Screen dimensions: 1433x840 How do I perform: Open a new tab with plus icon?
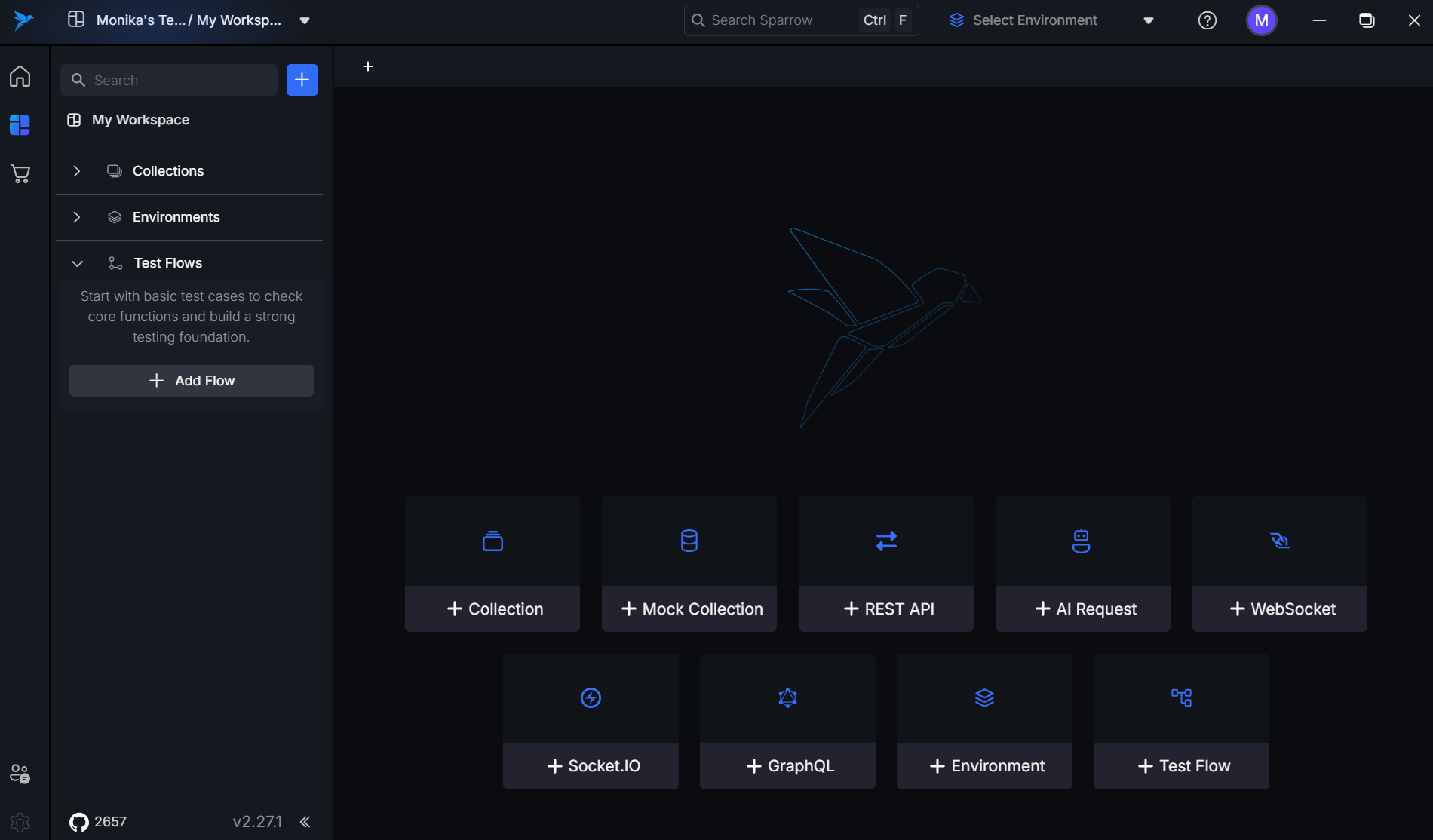point(368,66)
